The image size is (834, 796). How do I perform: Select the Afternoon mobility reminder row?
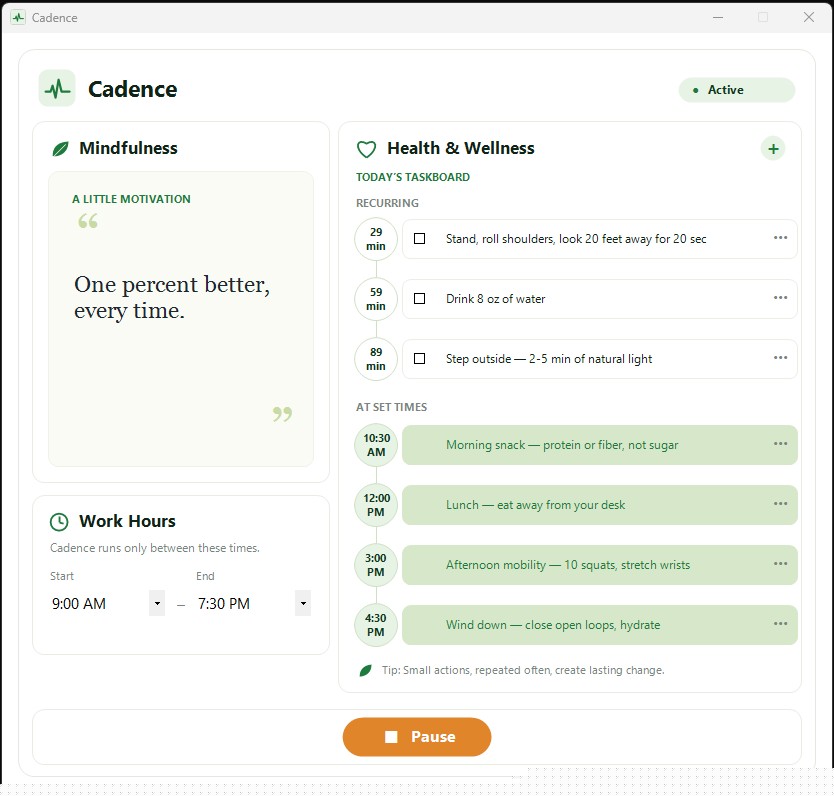[x=600, y=565]
